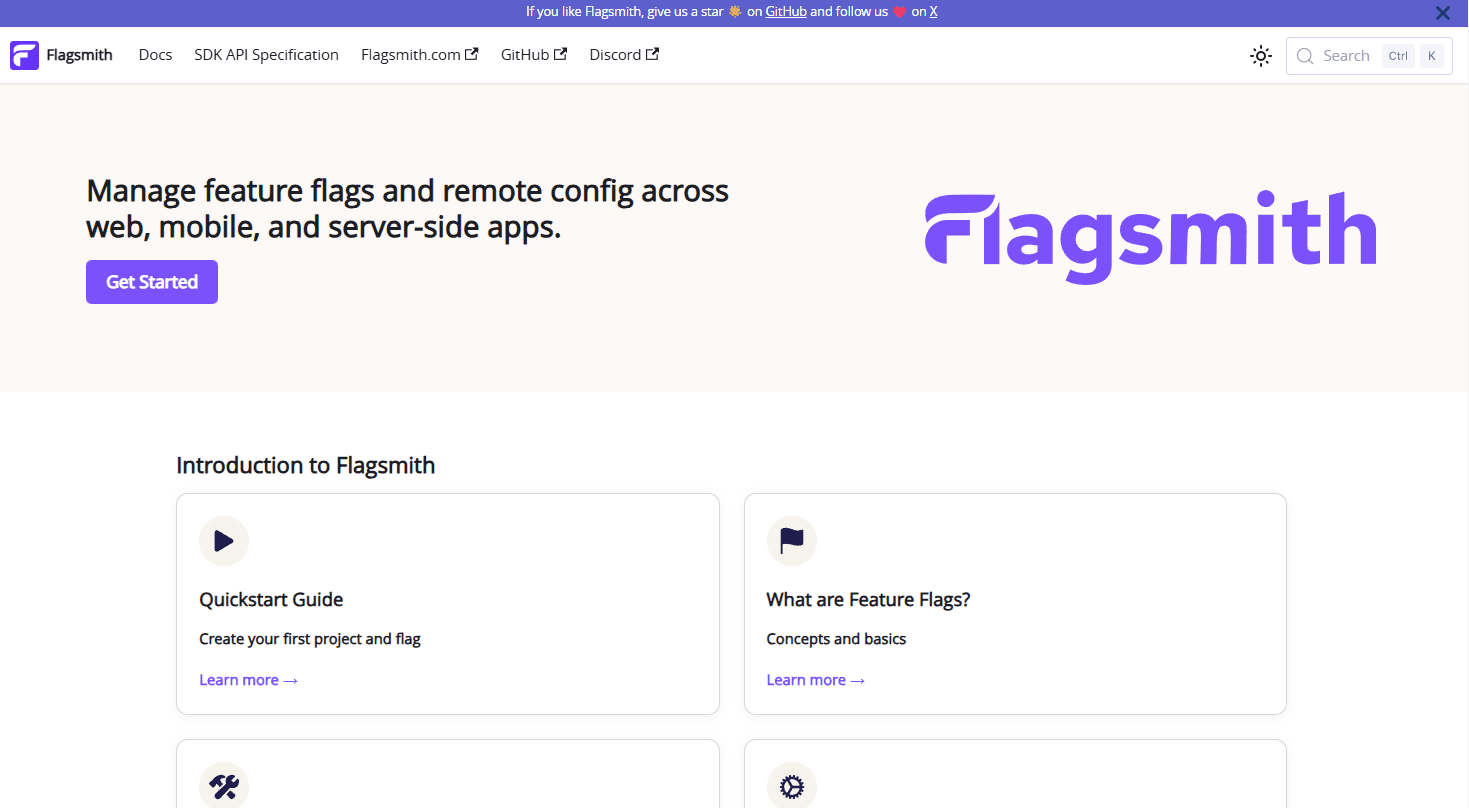Click the Flagsmith brand name in navbar
Viewport: 1469px width, 808px height.
coord(80,55)
